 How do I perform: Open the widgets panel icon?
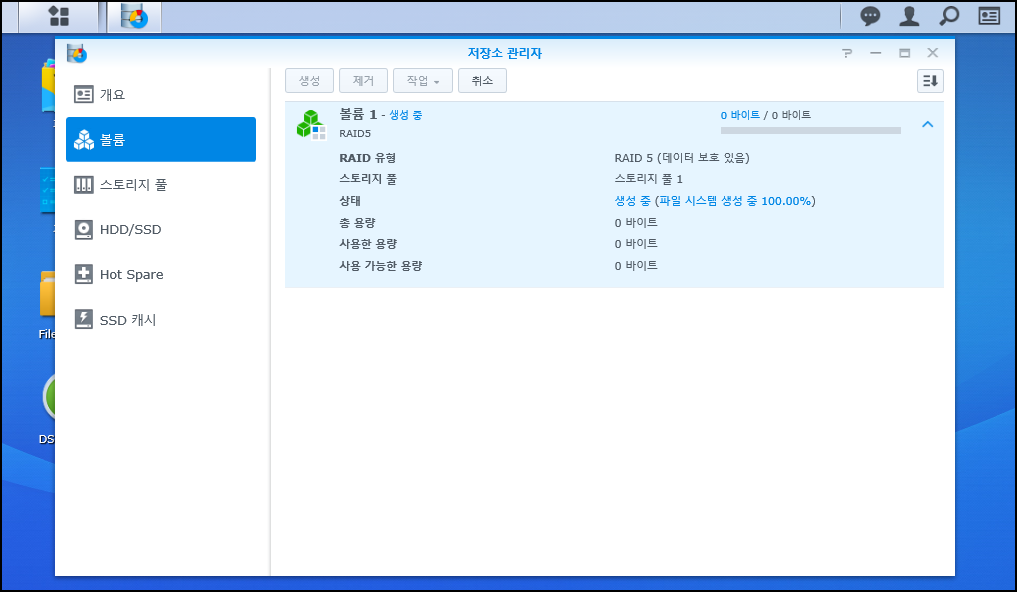coord(989,16)
